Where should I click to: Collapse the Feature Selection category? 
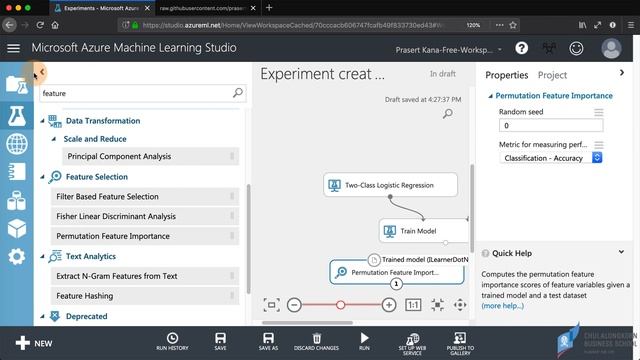(x=42, y=177)
